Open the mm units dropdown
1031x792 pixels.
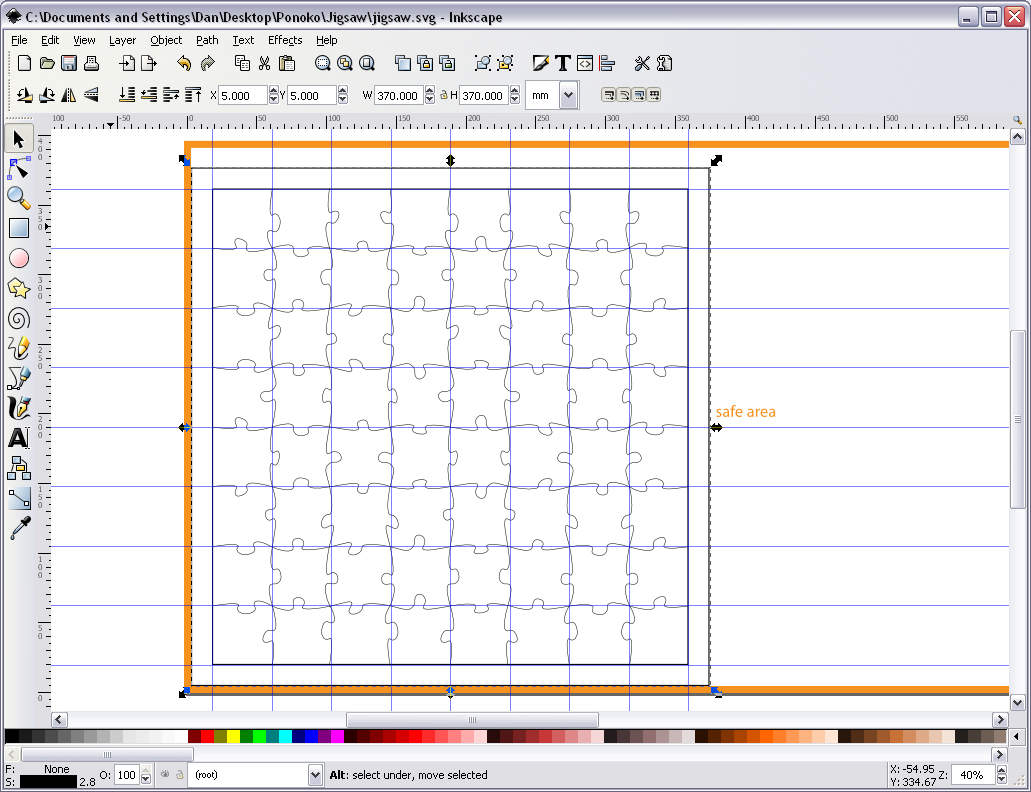pyautogui.click(x=568, y=95)
